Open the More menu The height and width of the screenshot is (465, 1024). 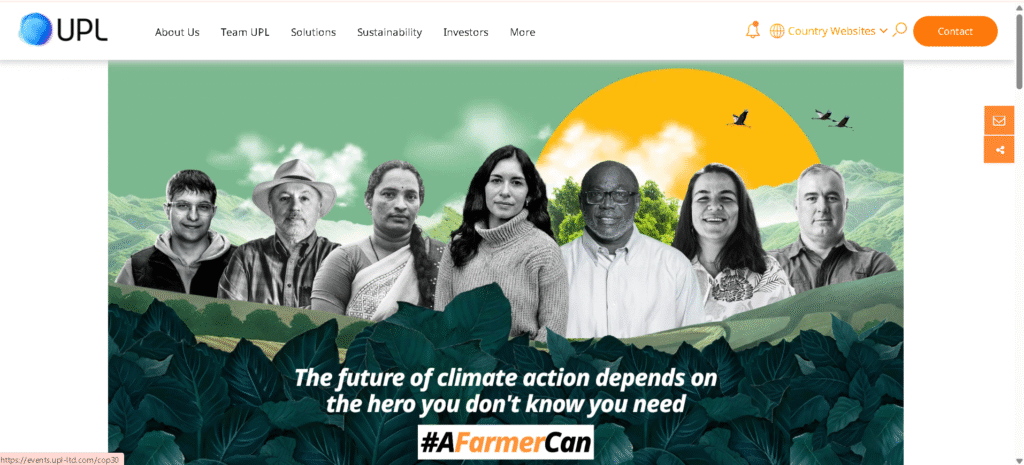point(522,32)
